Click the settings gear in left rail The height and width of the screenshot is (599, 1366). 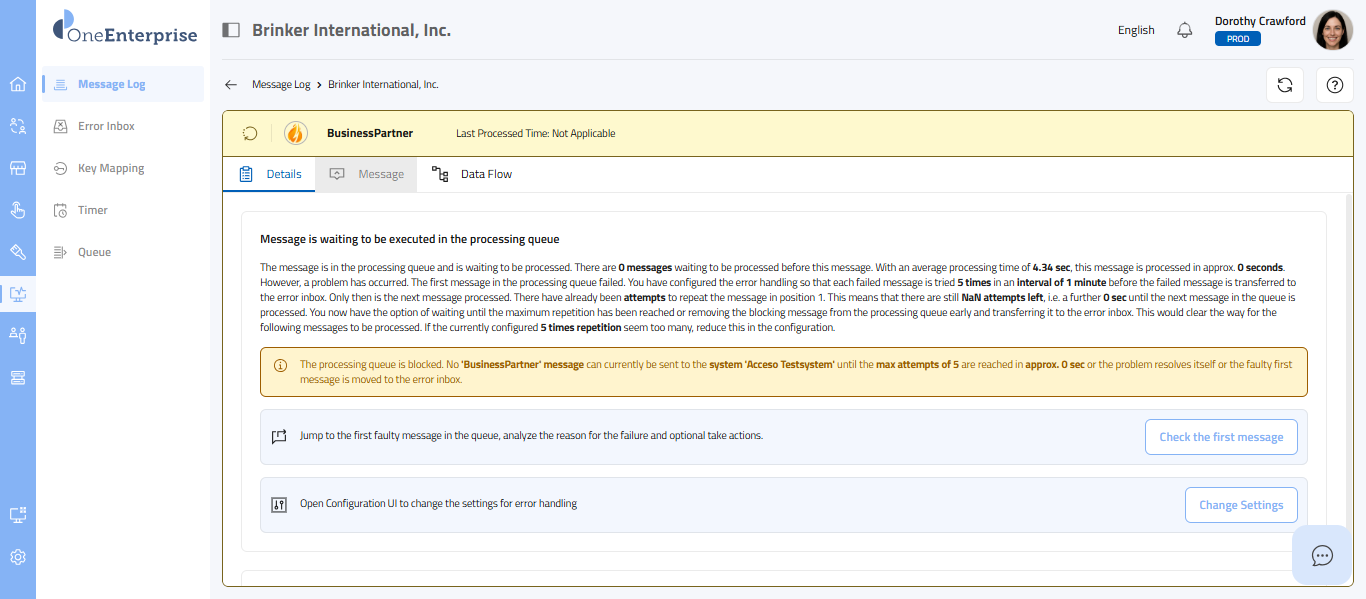pyautogui.click(x=17, y=557)
